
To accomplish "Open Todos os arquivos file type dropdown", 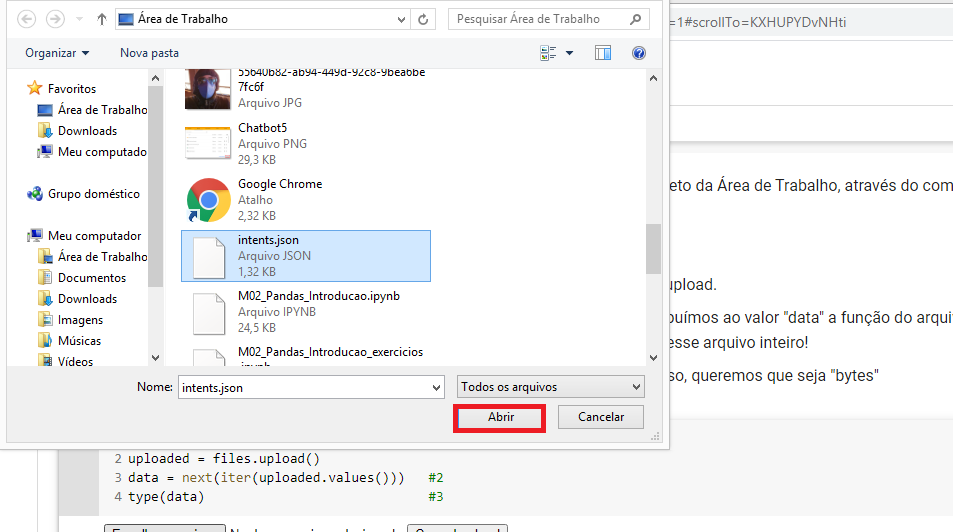I will tap(551, 387).
